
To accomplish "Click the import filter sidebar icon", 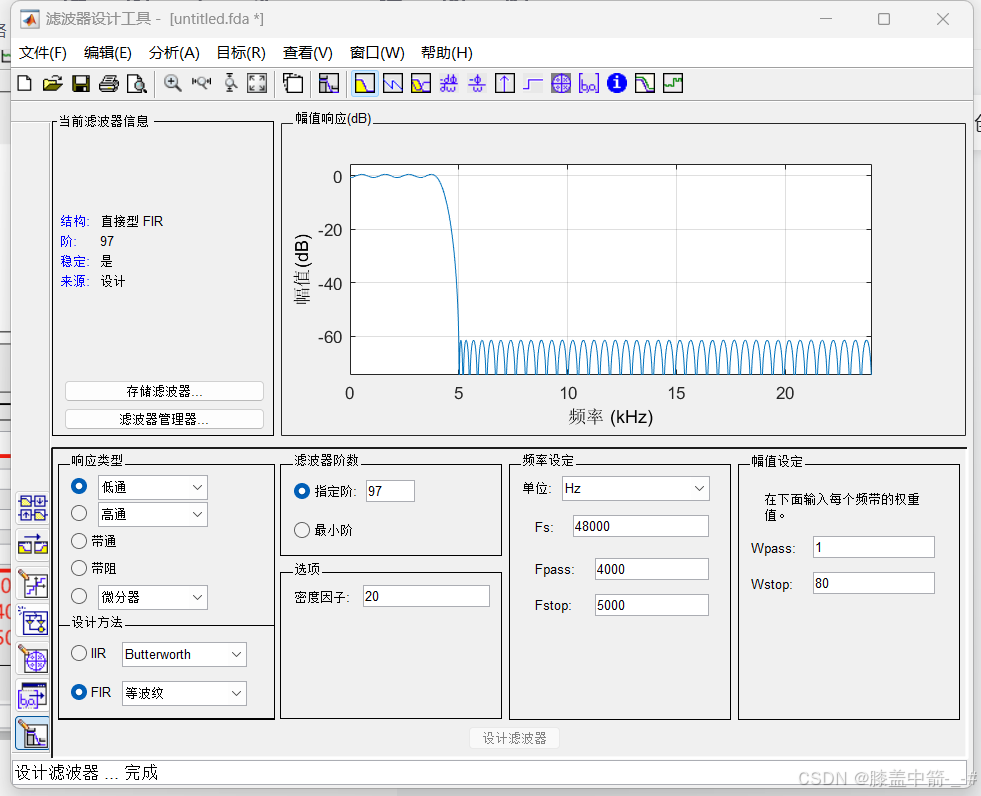I will point(34,698).
